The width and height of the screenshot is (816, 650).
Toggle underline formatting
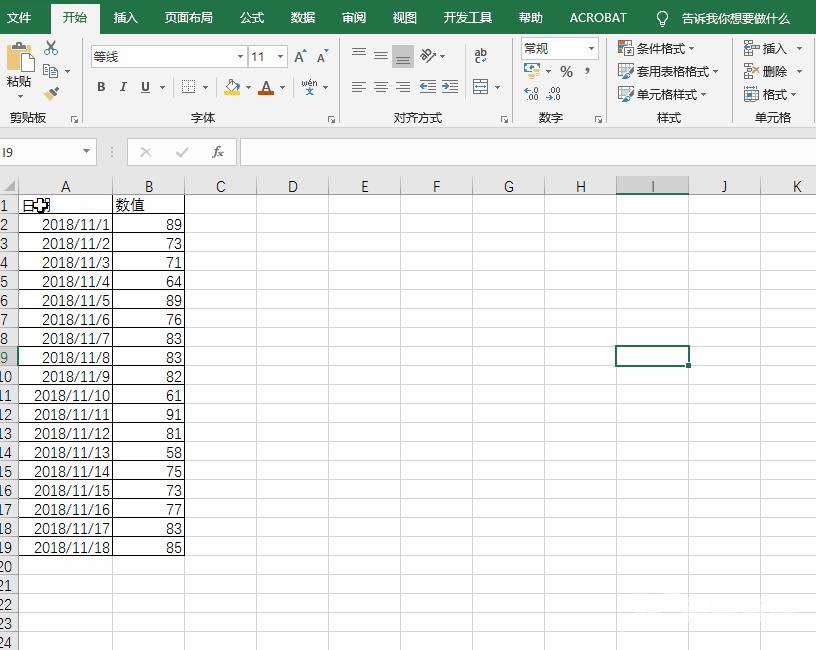(145, 85)
